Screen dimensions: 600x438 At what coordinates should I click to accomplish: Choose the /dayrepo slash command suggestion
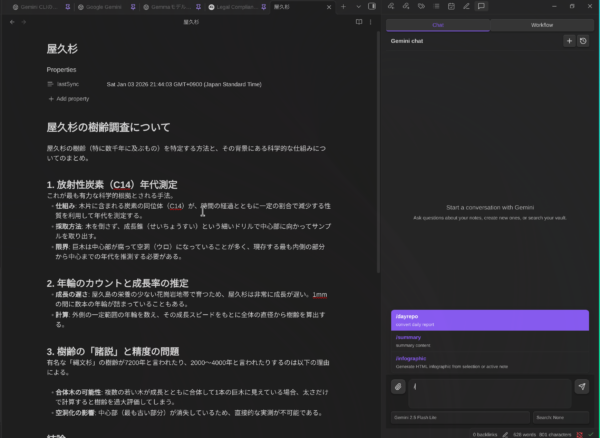click(490, 320)
